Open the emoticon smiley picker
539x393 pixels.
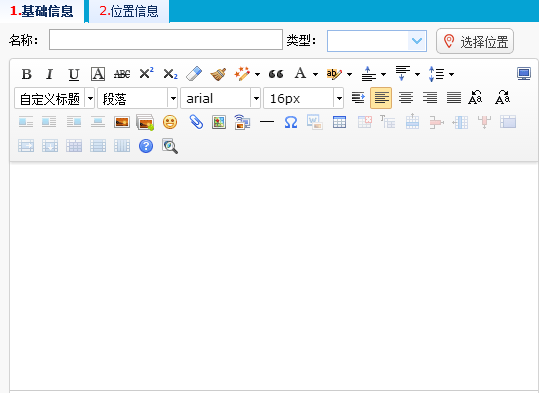pos(170,122)
